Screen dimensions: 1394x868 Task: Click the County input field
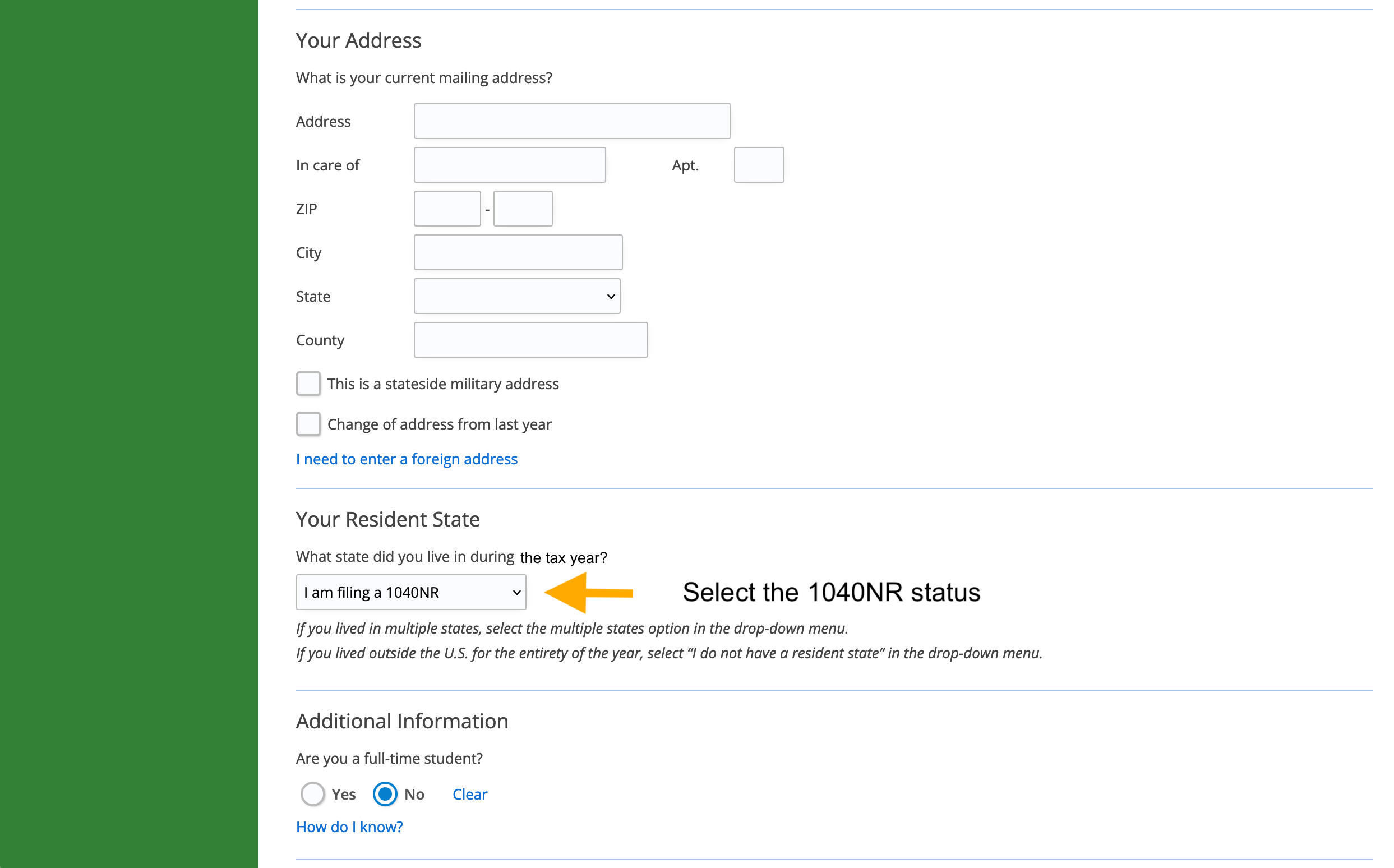(x=530, y=339)
